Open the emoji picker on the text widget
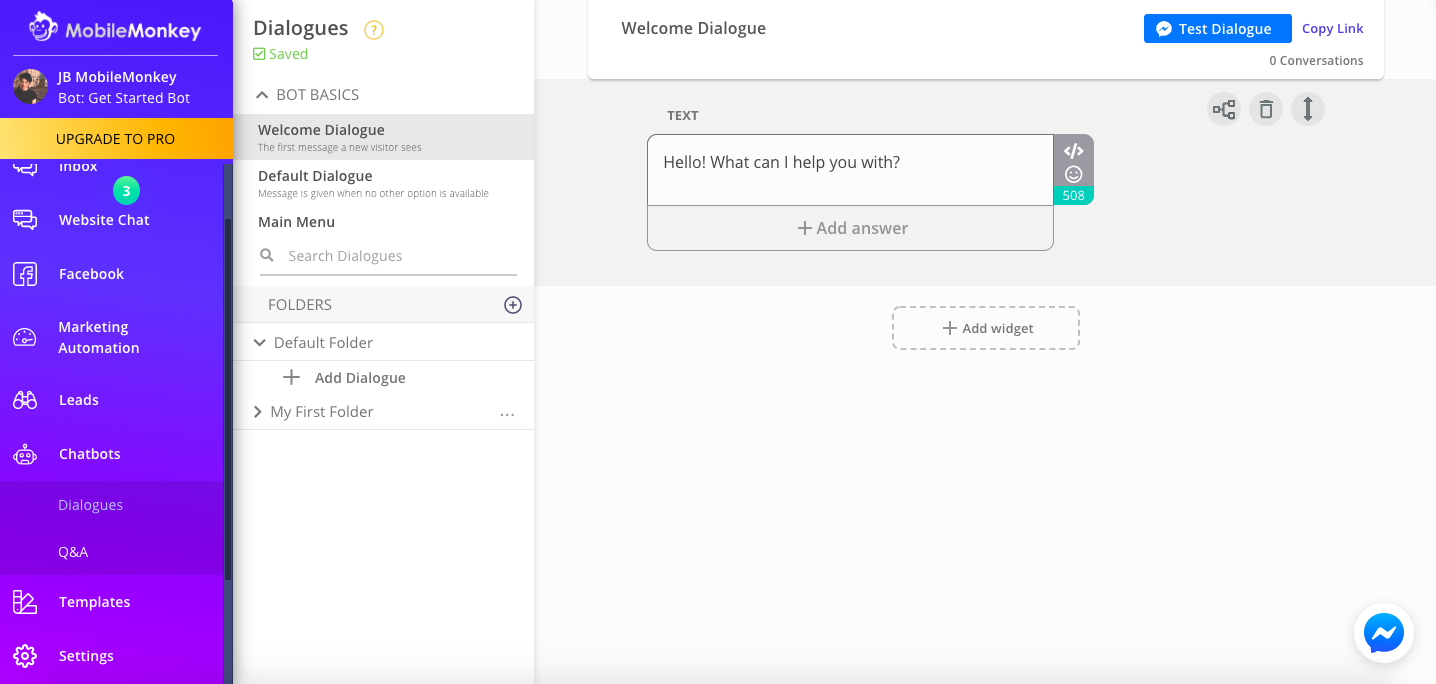This screenshot has width=1436, height=684. click(x=1074, y=174)
